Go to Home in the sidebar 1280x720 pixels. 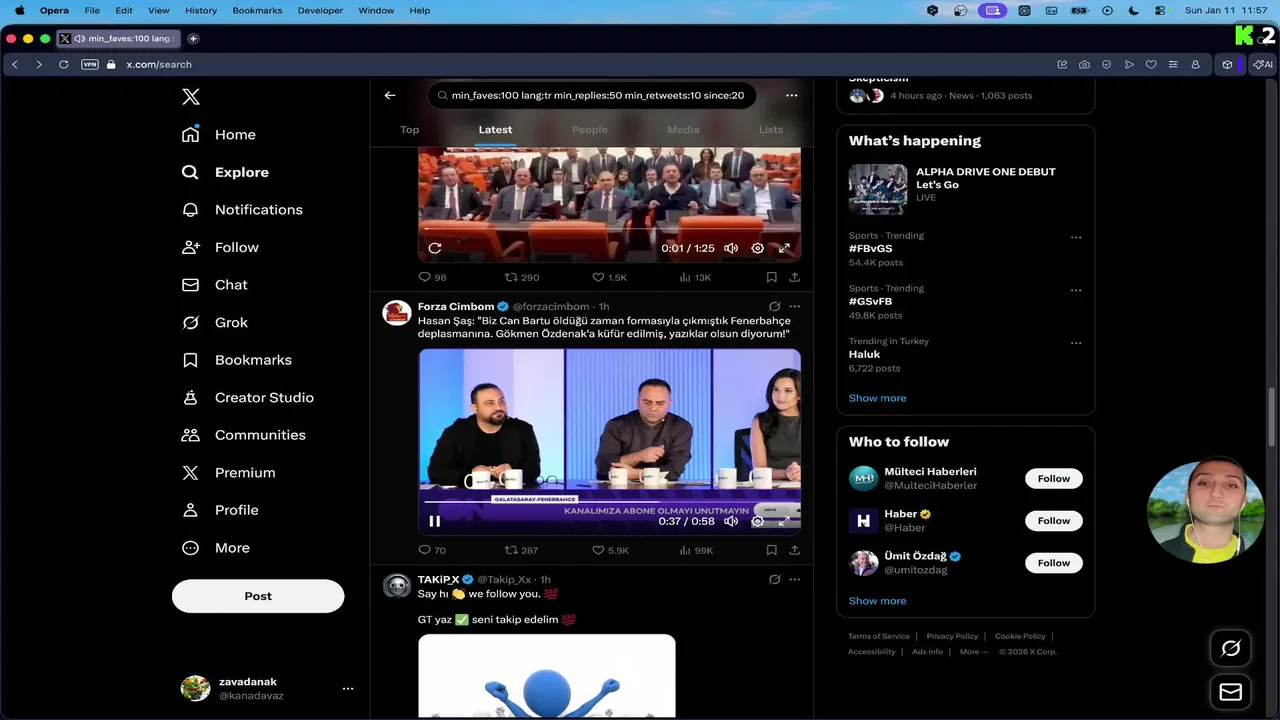click(219, 134)
